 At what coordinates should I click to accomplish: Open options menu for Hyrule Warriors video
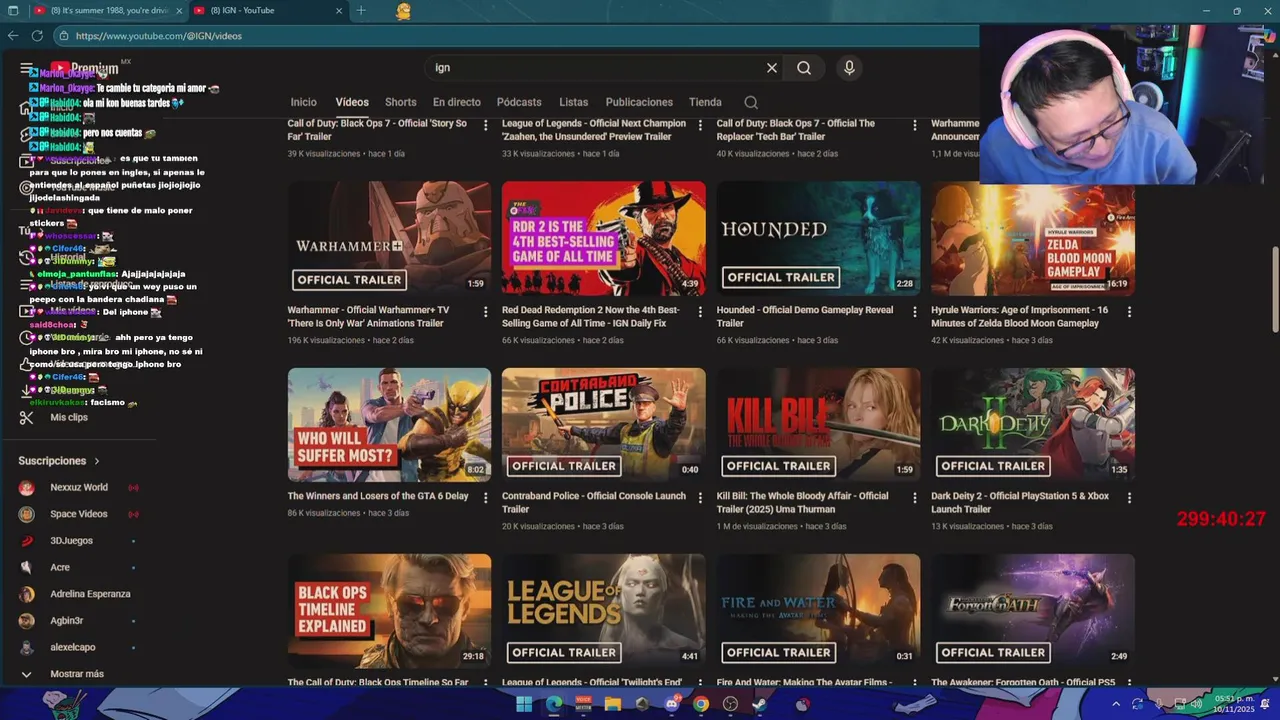[1129, 311]
